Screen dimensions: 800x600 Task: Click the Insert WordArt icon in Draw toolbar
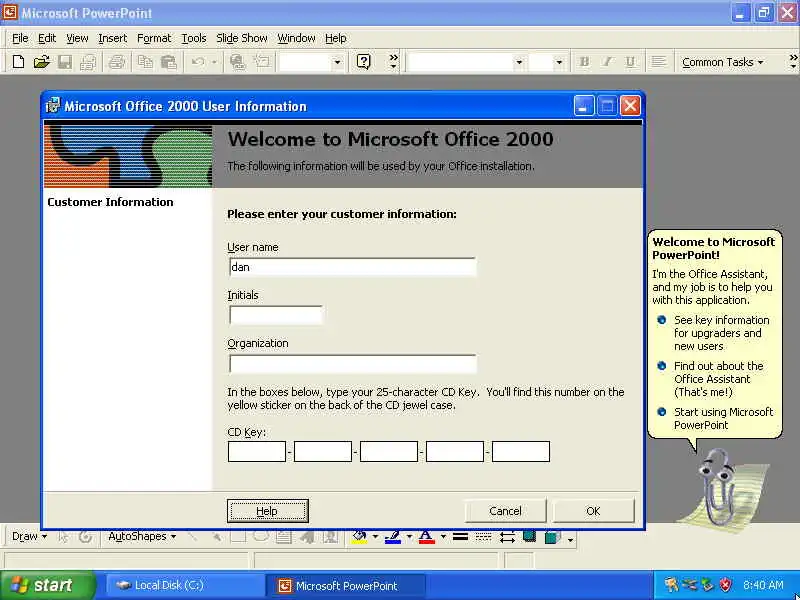click(x=307, y=537)
